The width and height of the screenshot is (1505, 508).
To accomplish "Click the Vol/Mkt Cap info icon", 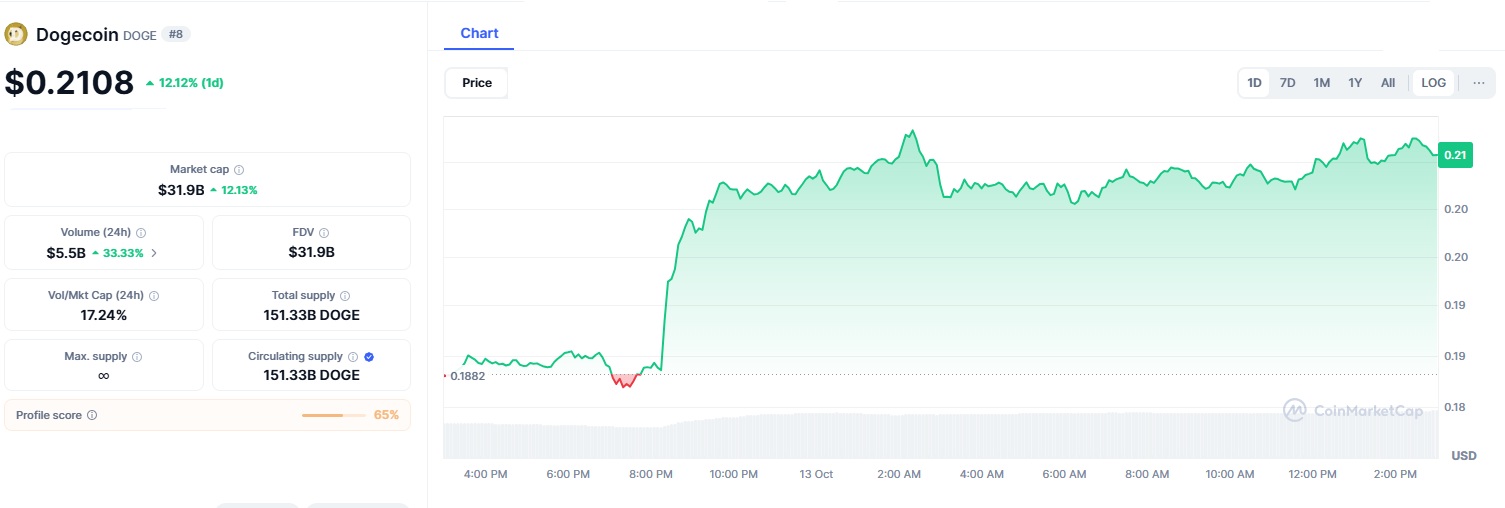I will point(154,296).
